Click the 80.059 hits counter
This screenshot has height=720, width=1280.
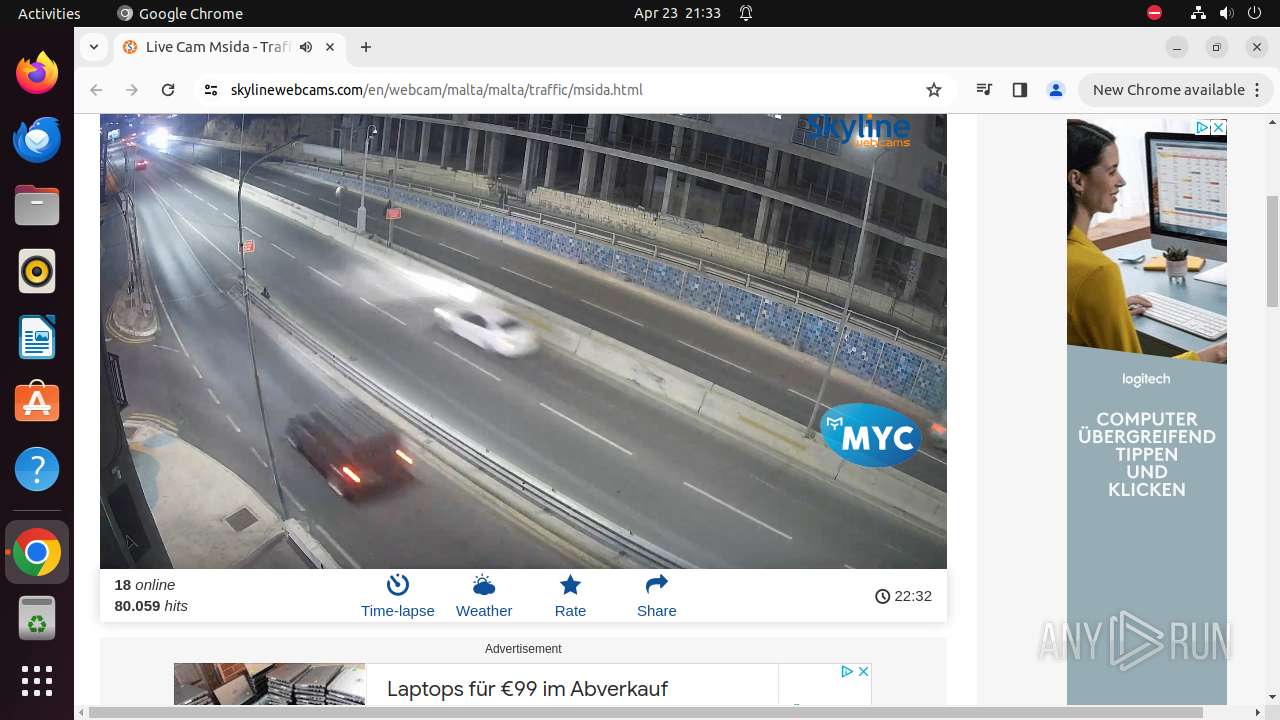(151, 606)
